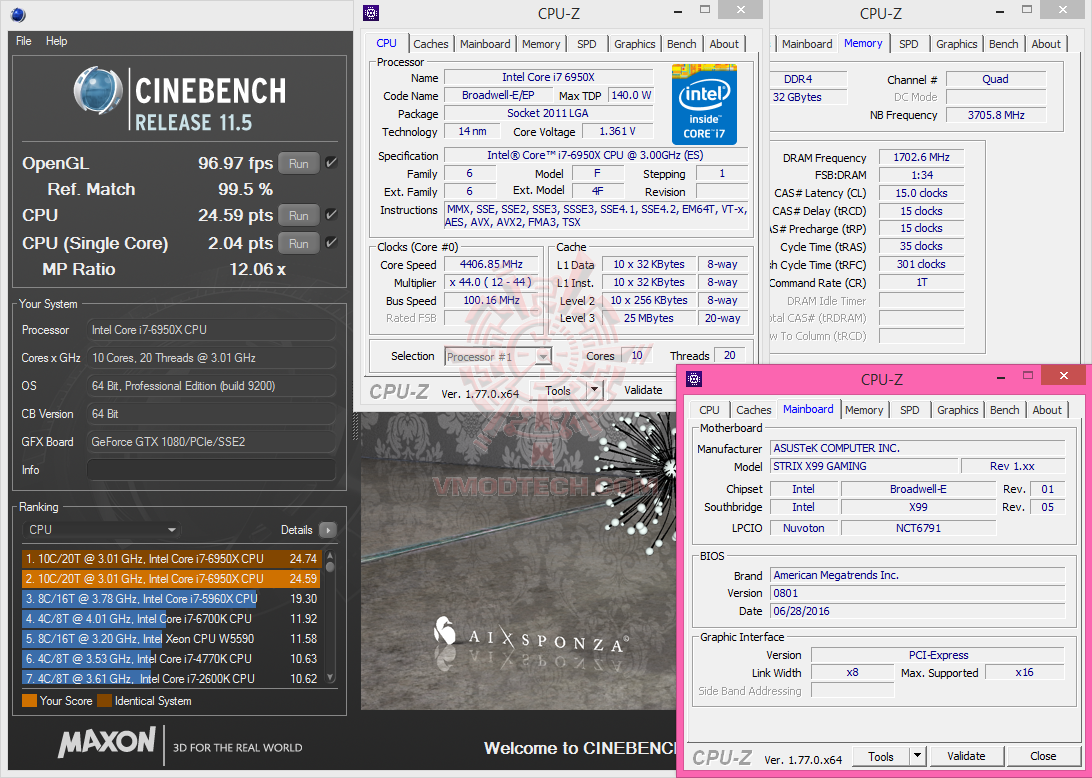Image resolution: width=1092 pixels, height=778 pixels.
Task: Toggle the CPU test checkbox
Action: coord(332,215)
